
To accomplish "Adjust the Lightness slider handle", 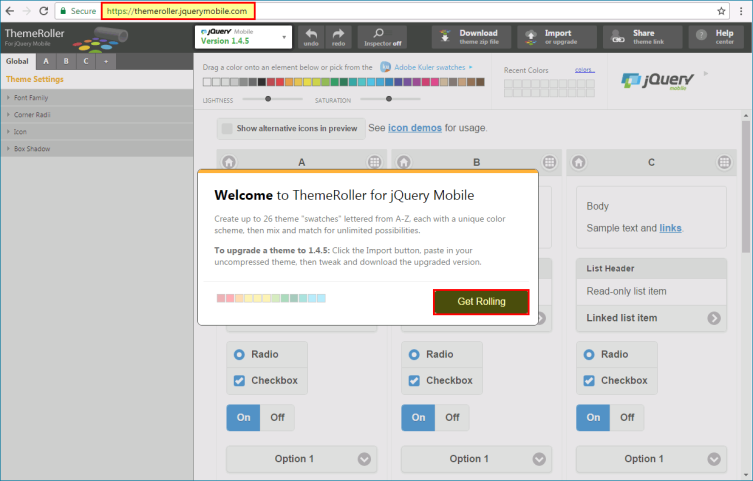I will pos(268,99).
